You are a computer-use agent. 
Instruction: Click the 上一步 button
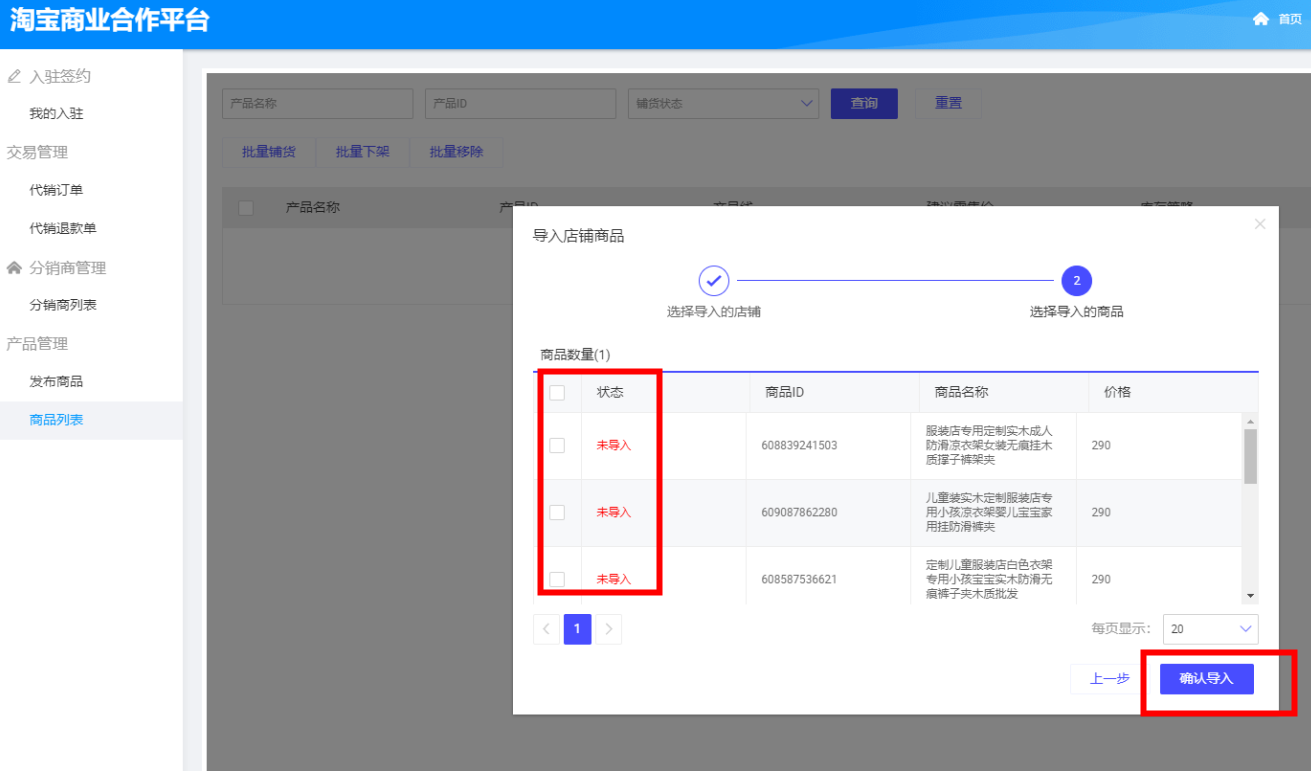click(1109, 679)
